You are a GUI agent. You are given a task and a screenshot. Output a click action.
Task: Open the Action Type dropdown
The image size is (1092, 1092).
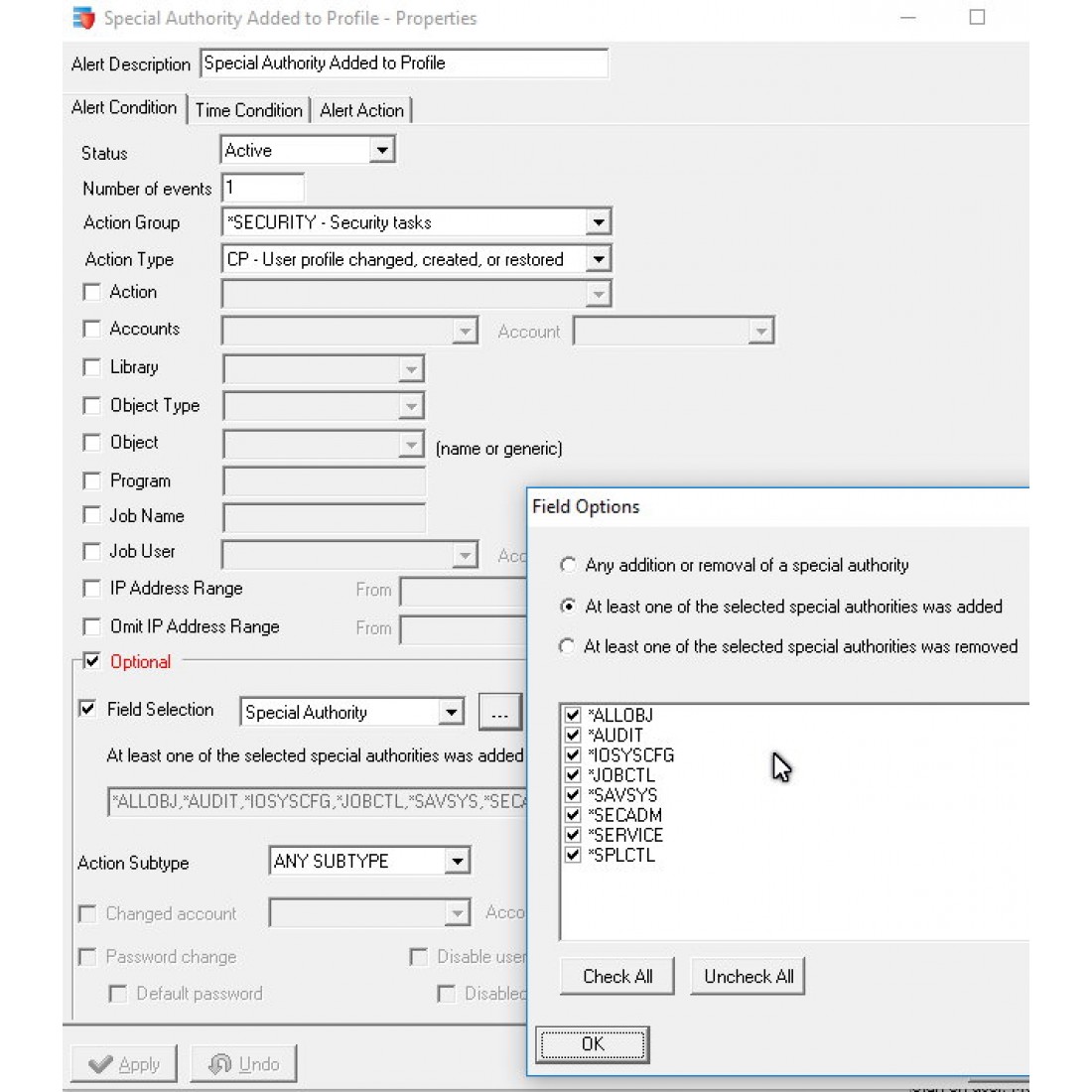click(597, 258)
